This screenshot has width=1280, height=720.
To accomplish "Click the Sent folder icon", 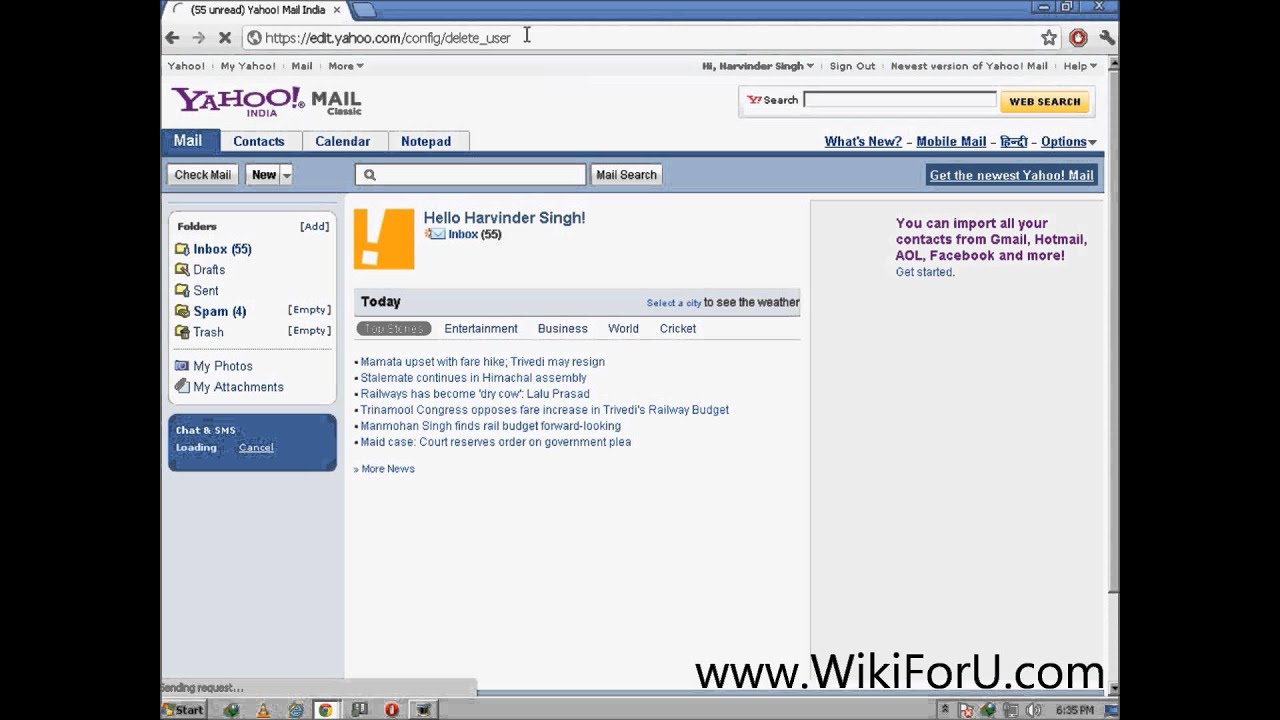I will click(x=182, y=290).
